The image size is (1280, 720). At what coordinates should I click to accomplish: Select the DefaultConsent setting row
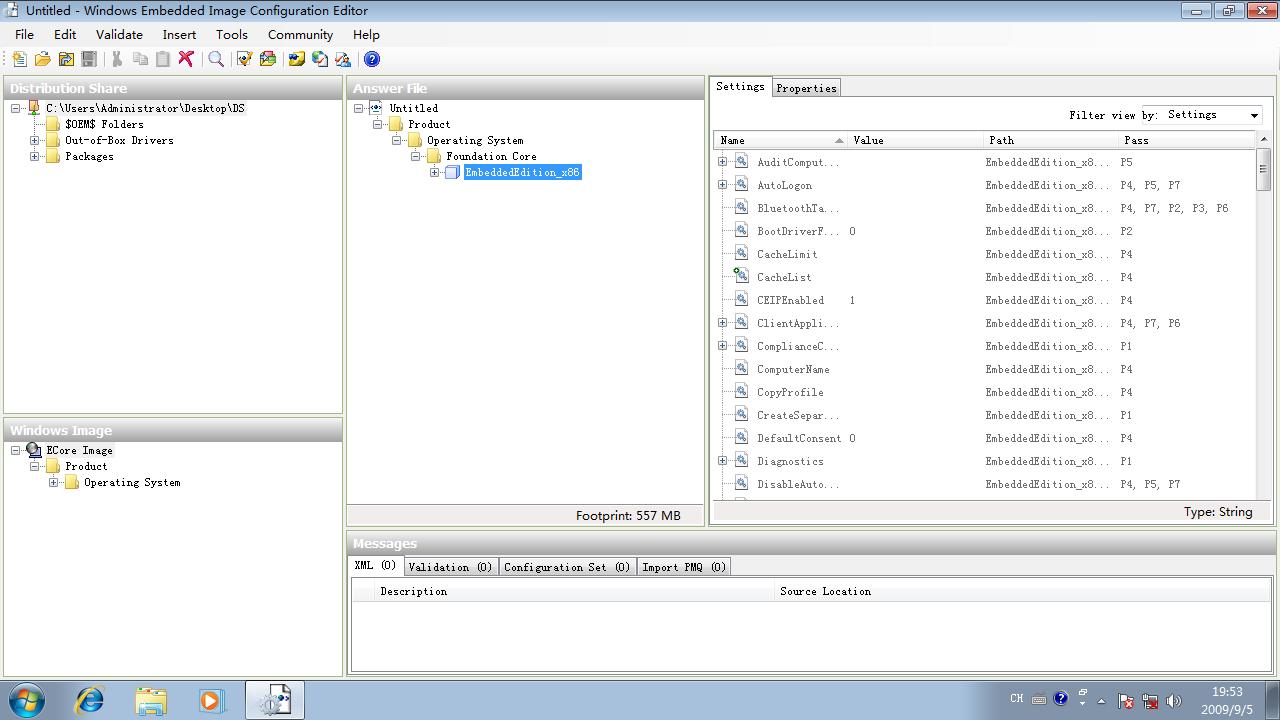985,438
